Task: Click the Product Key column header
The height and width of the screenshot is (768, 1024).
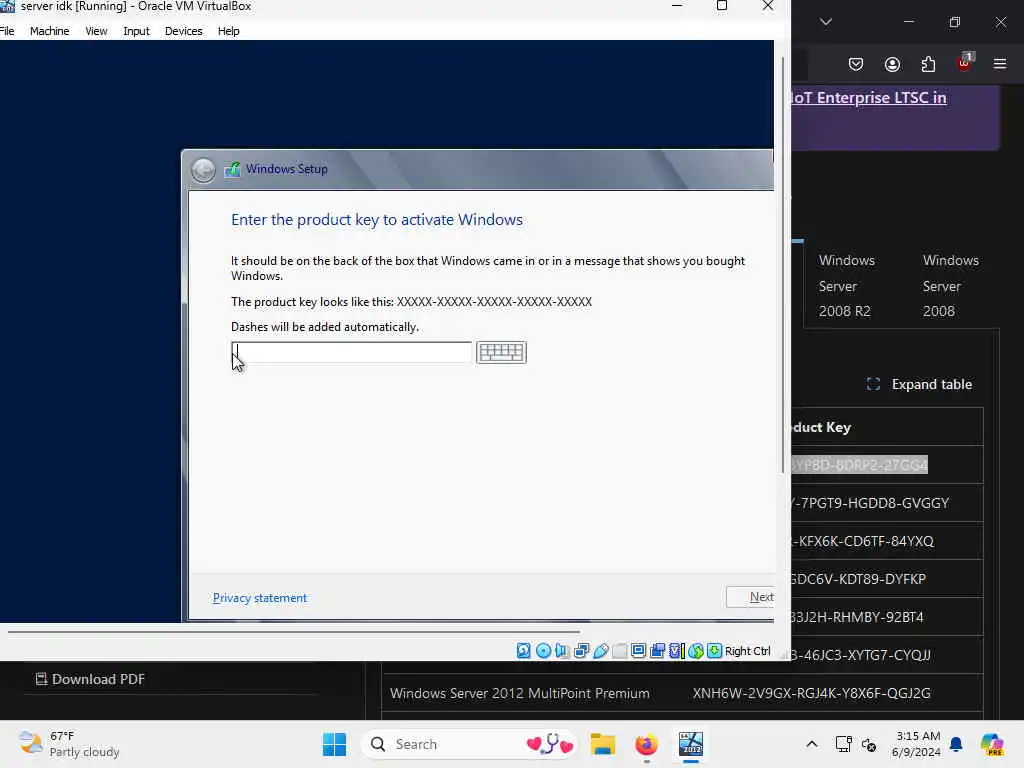Action: (x=821, y=427)
